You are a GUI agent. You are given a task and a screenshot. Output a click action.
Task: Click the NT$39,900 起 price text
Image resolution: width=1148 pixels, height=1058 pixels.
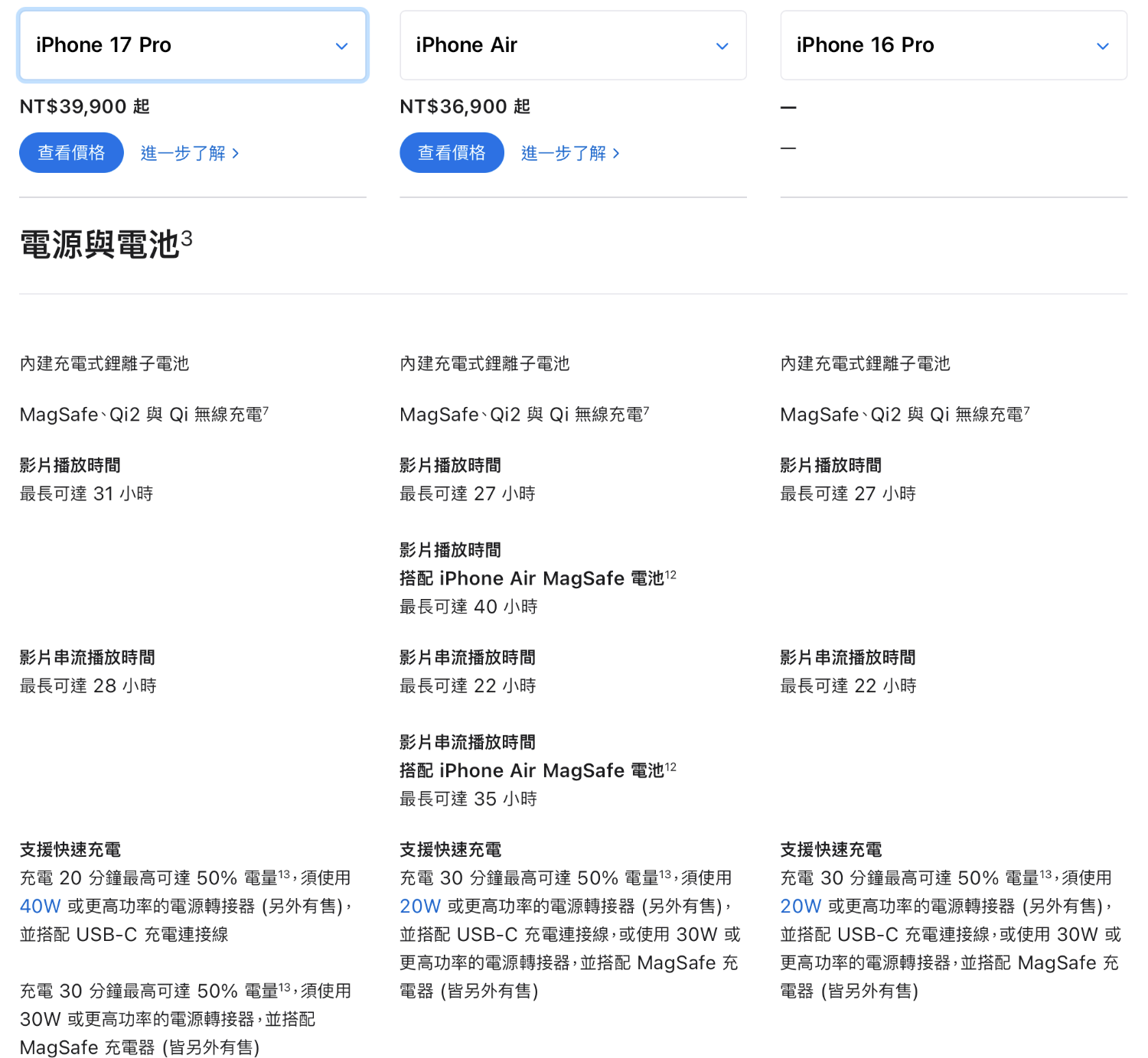click(85, 106)
